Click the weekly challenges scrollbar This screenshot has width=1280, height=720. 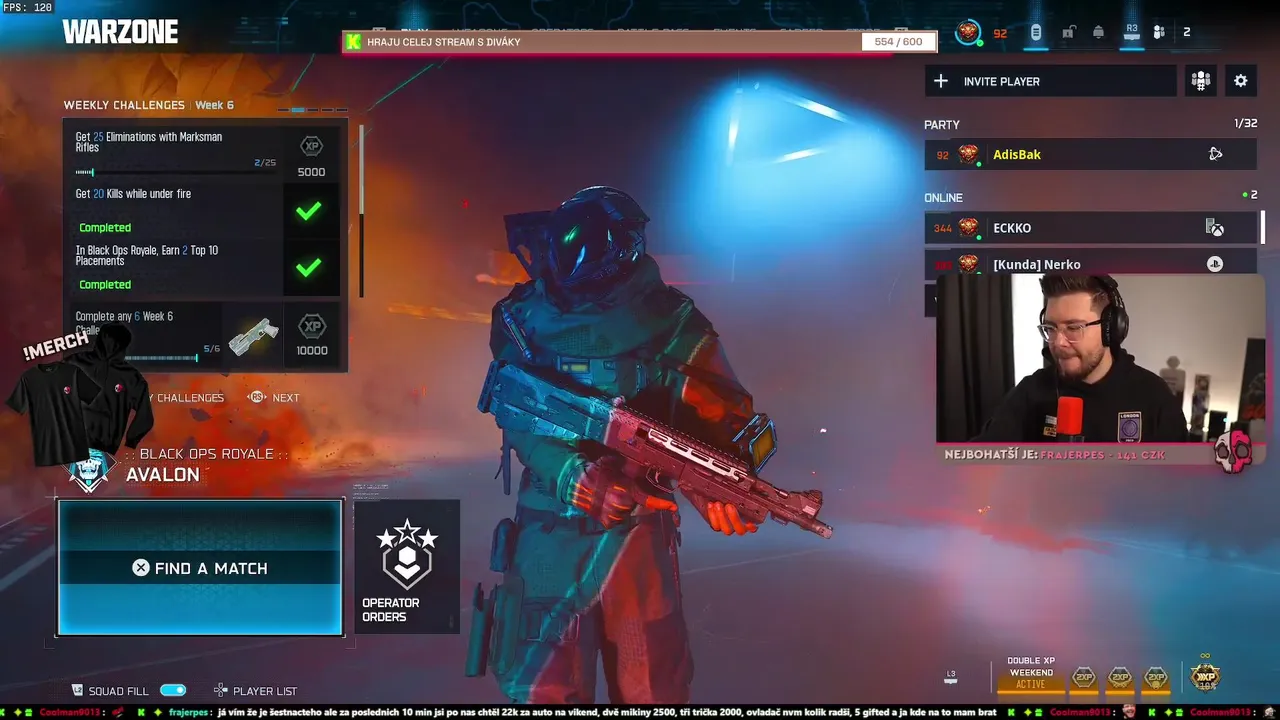click(361, 210)
